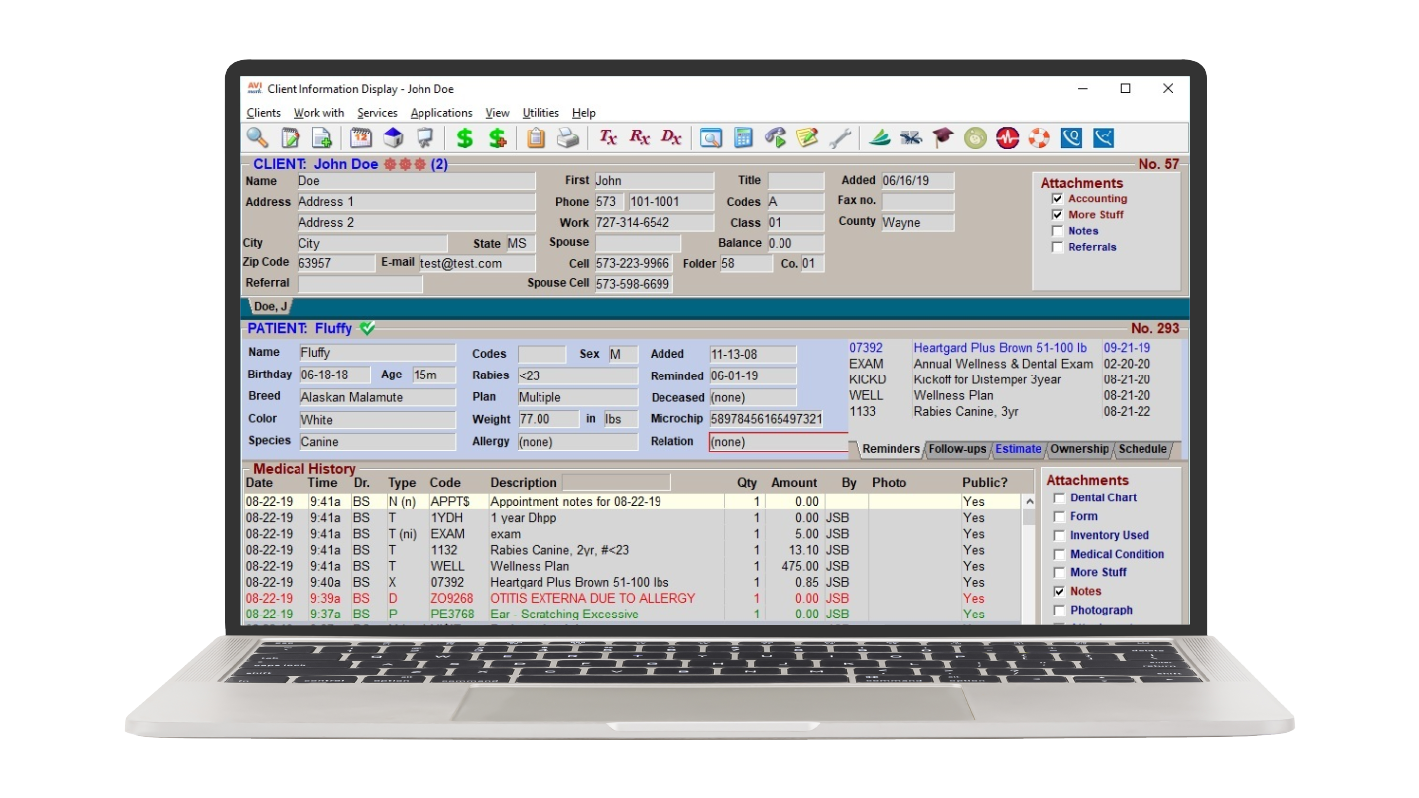Click the Breed field Alaskan Malamute
Image resolution: width=1419 pixels, height=798 pixels.
377,397
